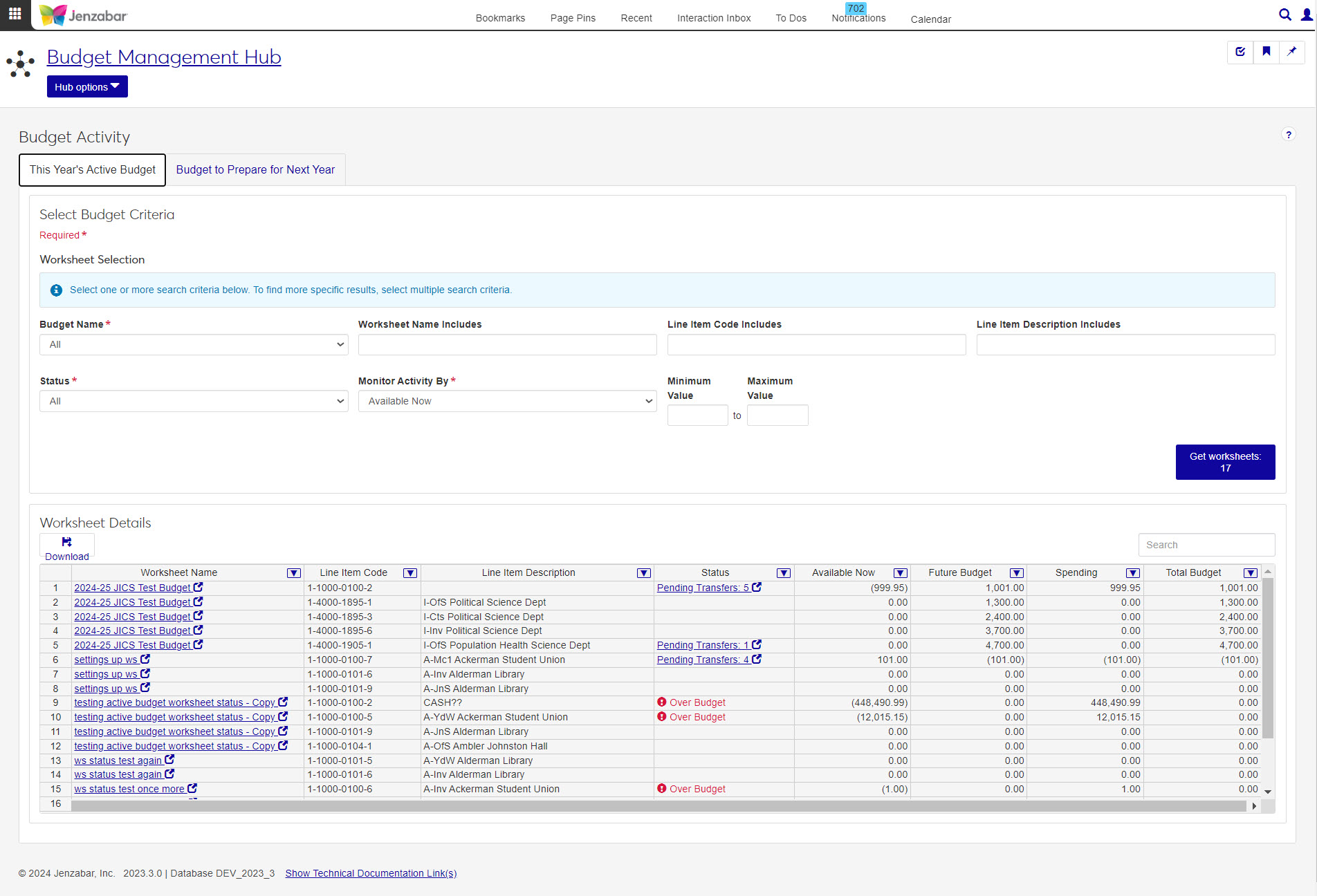1317x896 pixels.
Task: Open external link icon beside Pending Transfers: 5
Action: [x=757, y=588]
